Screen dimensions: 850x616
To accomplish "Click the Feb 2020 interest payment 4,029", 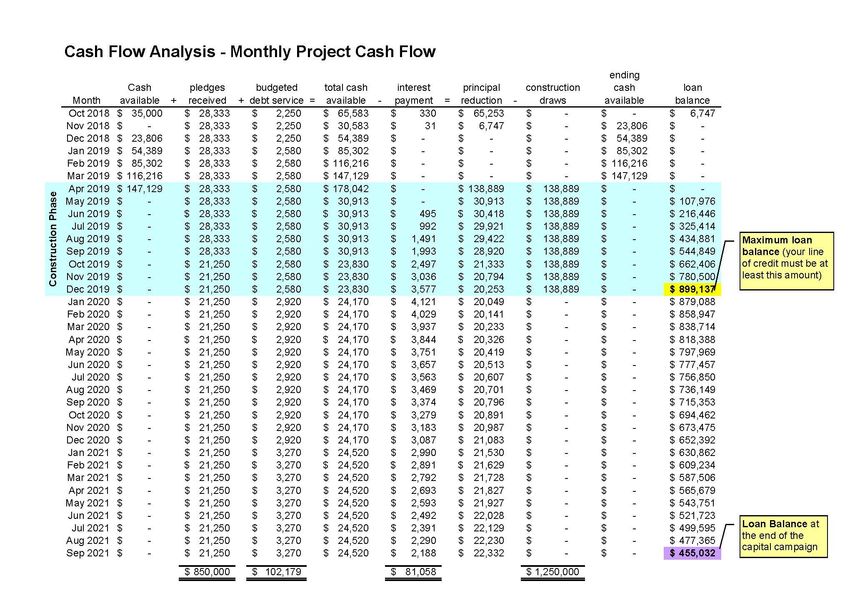I will (423, 314).
